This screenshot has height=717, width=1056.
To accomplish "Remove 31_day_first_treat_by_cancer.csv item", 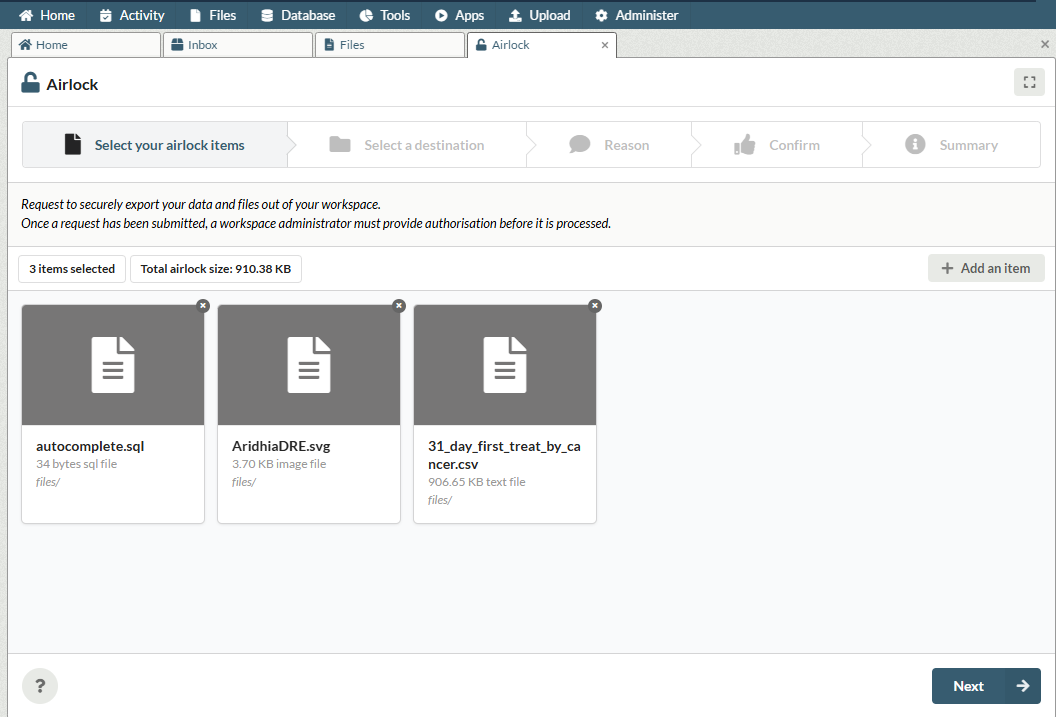I will click(x=595, y=306).
